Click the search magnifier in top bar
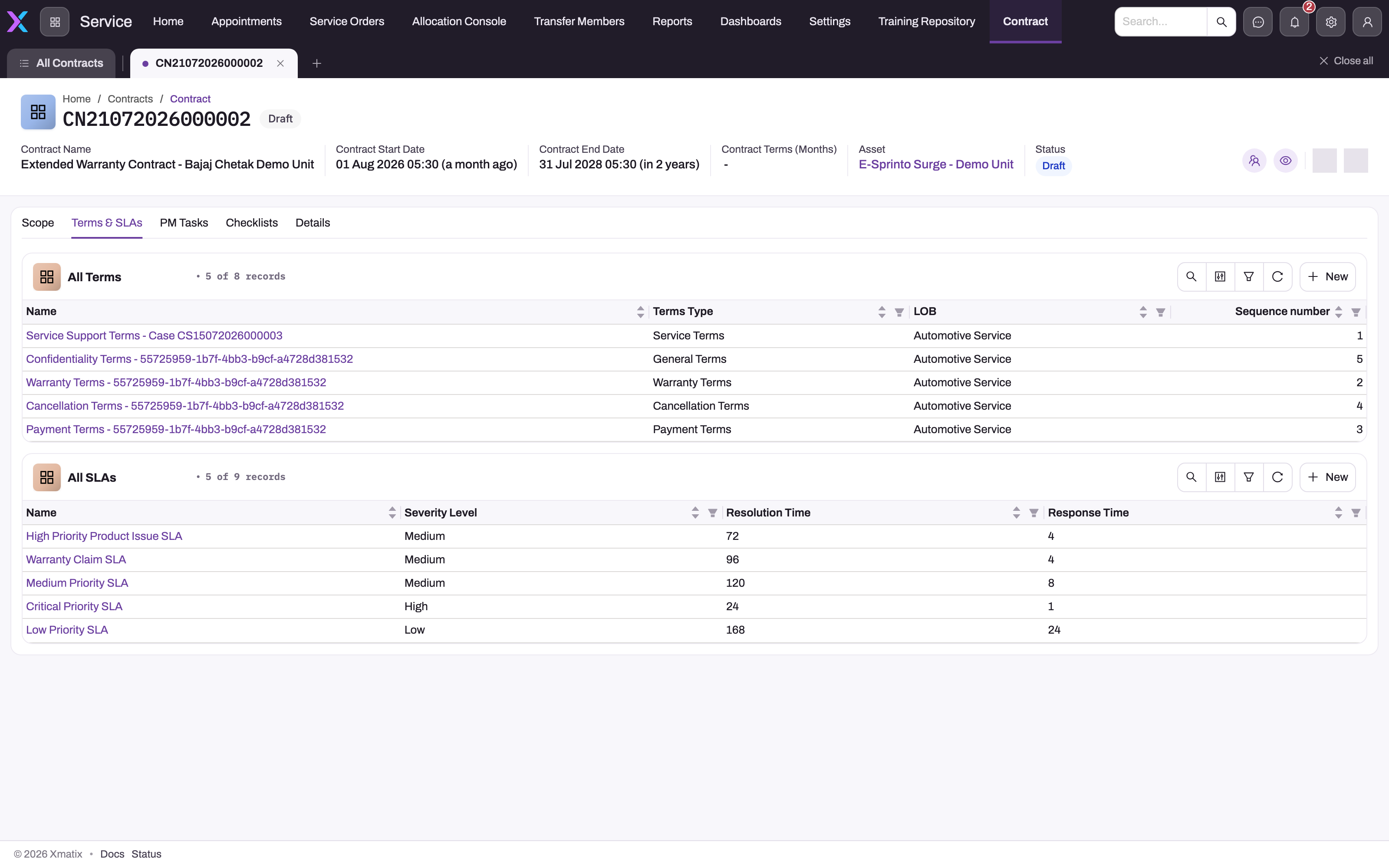The height and width of the screenshot is (868, 1389). tap(1221, 22)
